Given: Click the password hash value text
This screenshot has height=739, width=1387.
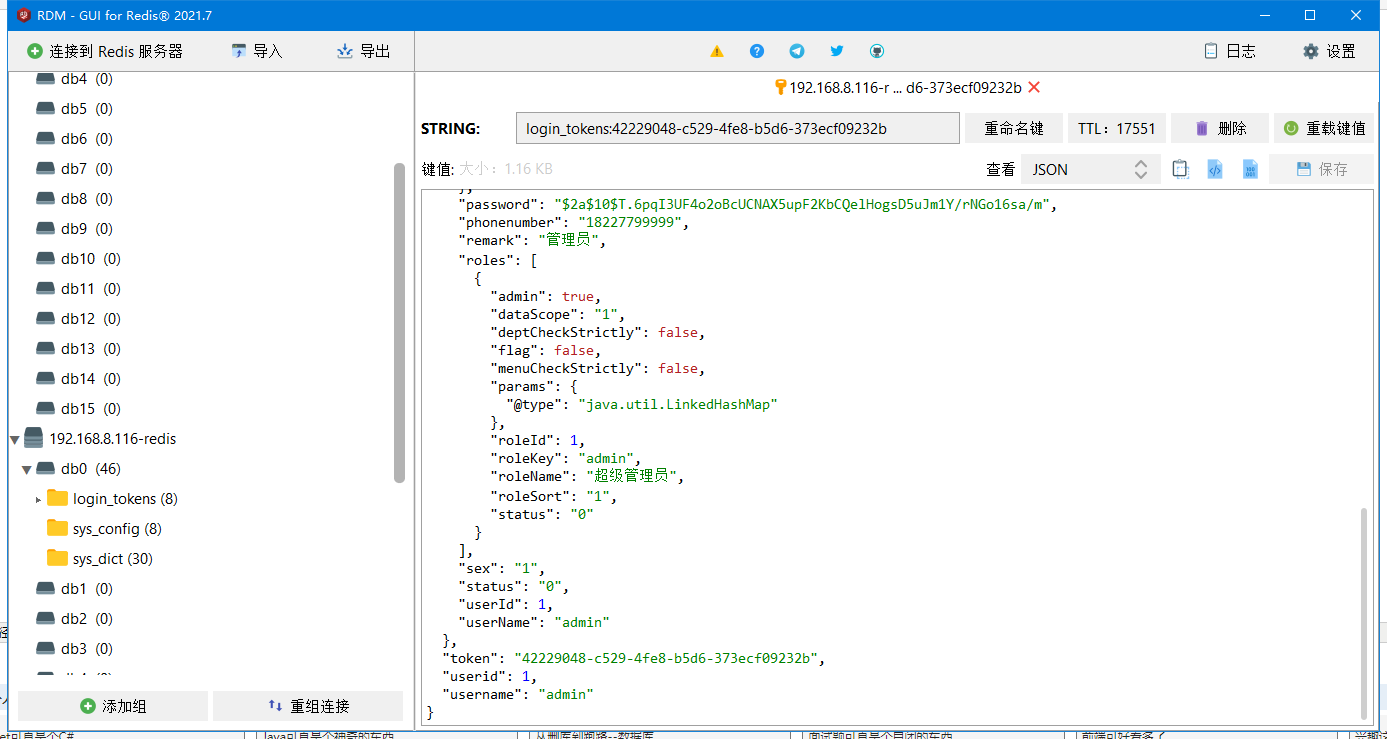Looking at the screenshot, I should (x=803, y=204).
